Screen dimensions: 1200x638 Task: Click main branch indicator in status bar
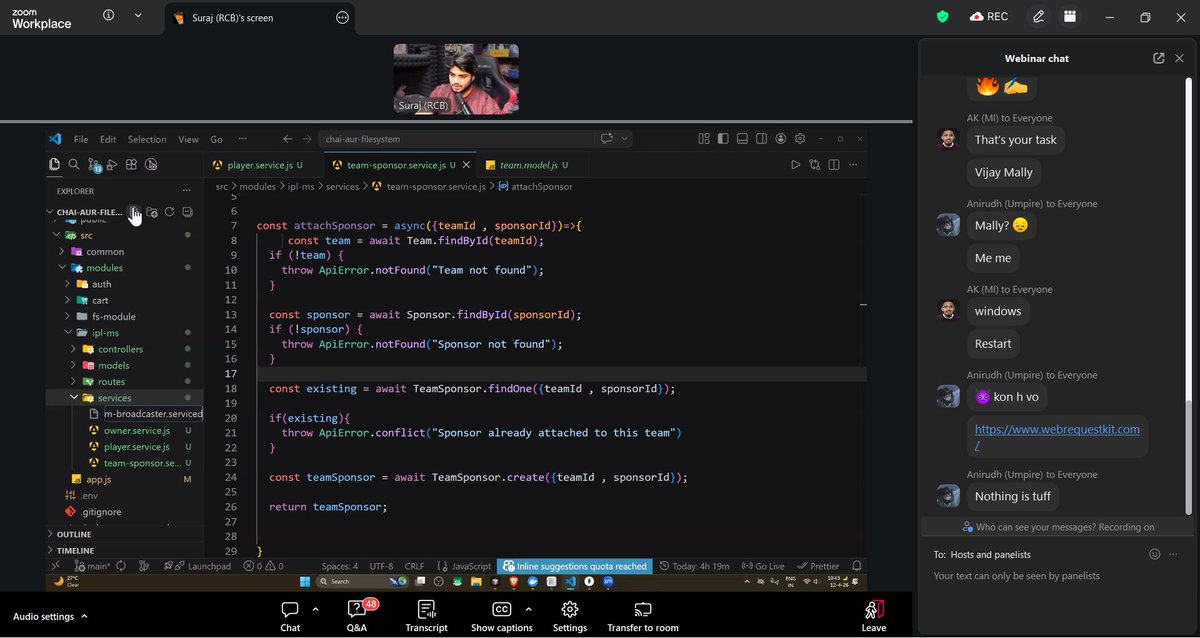[x=92, y=566]
